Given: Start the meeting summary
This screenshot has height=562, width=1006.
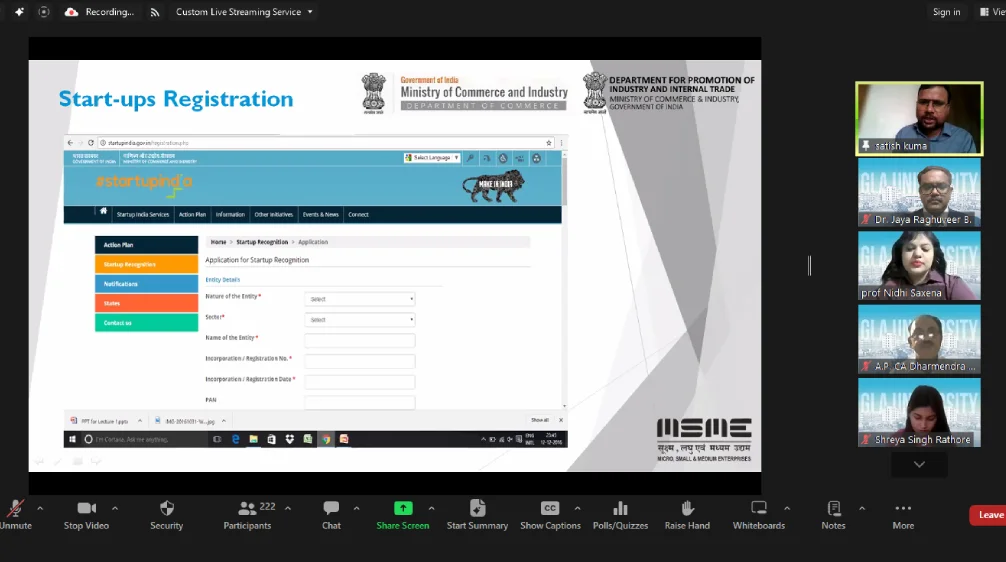Looking at the screenshot, I should click(x=477, y=515).
